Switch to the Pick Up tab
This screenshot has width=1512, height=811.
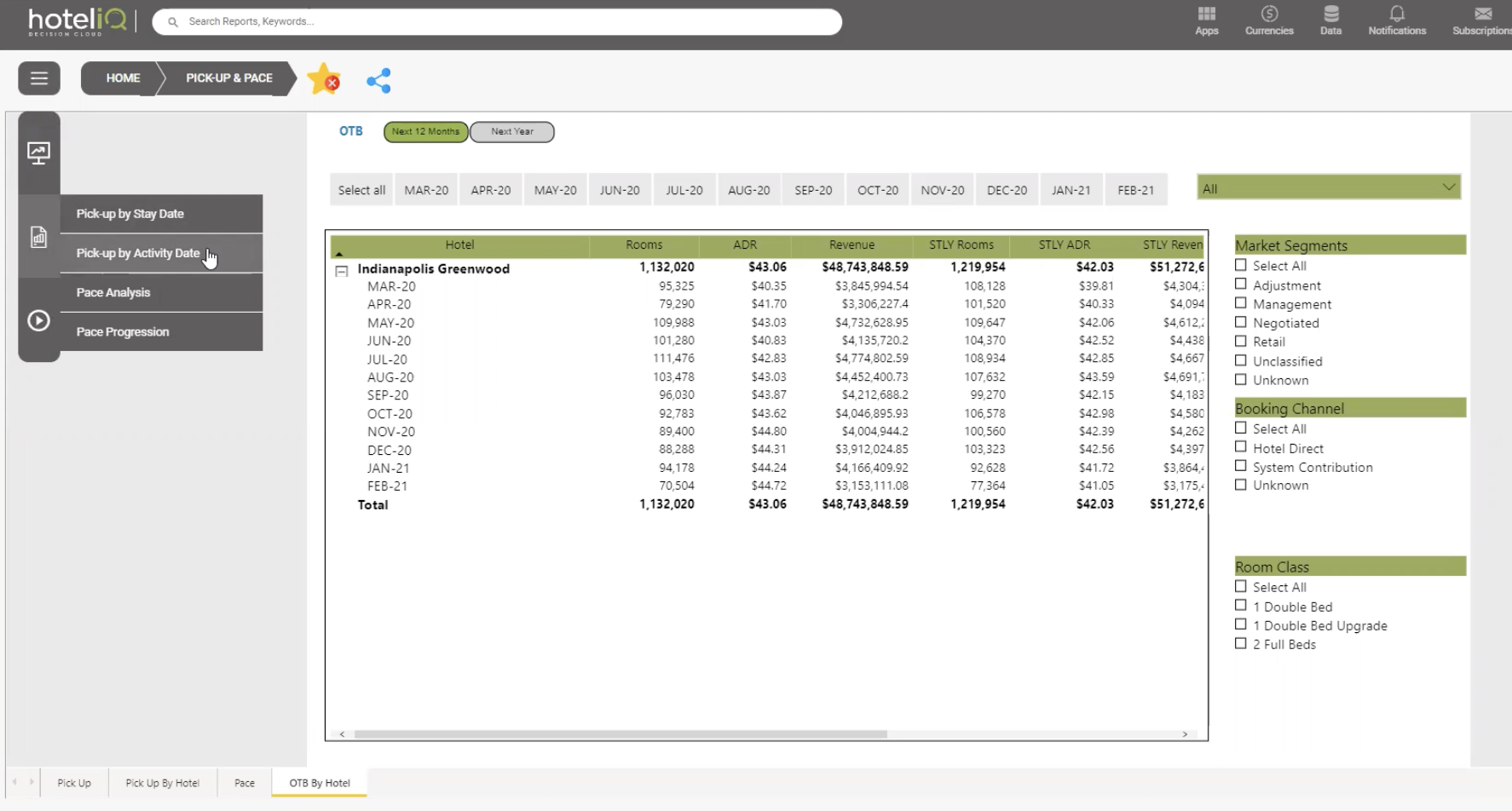click(x=74, y=783)
